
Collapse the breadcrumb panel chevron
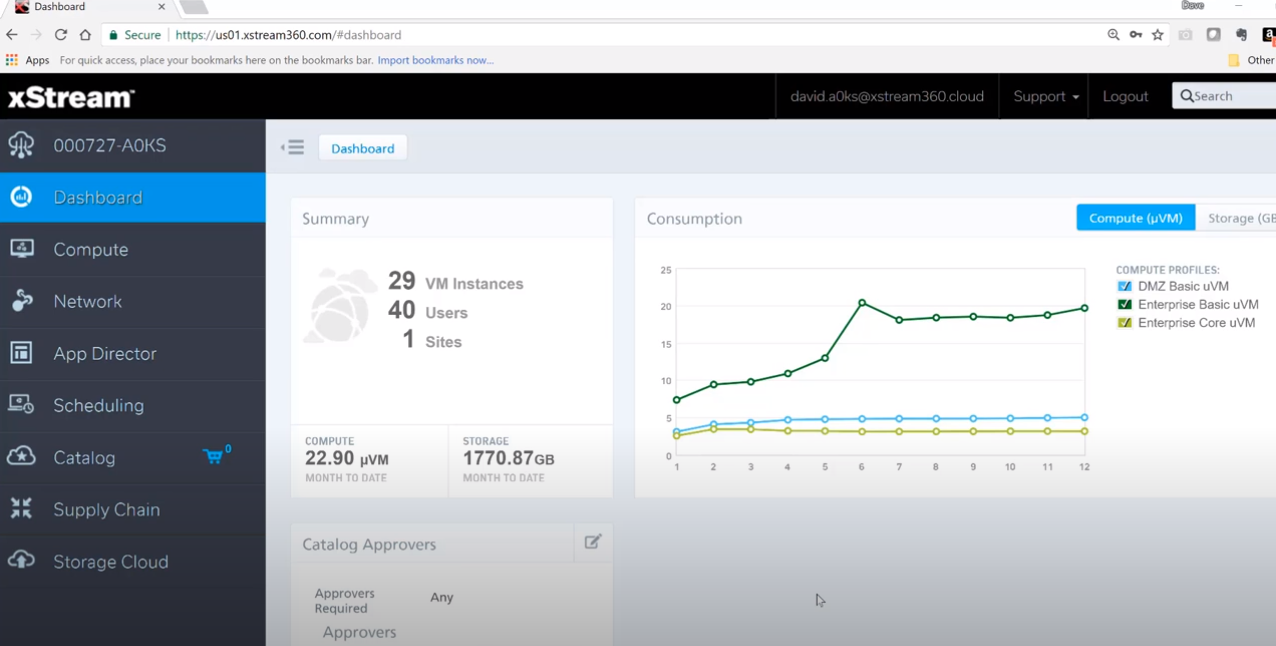292,147
